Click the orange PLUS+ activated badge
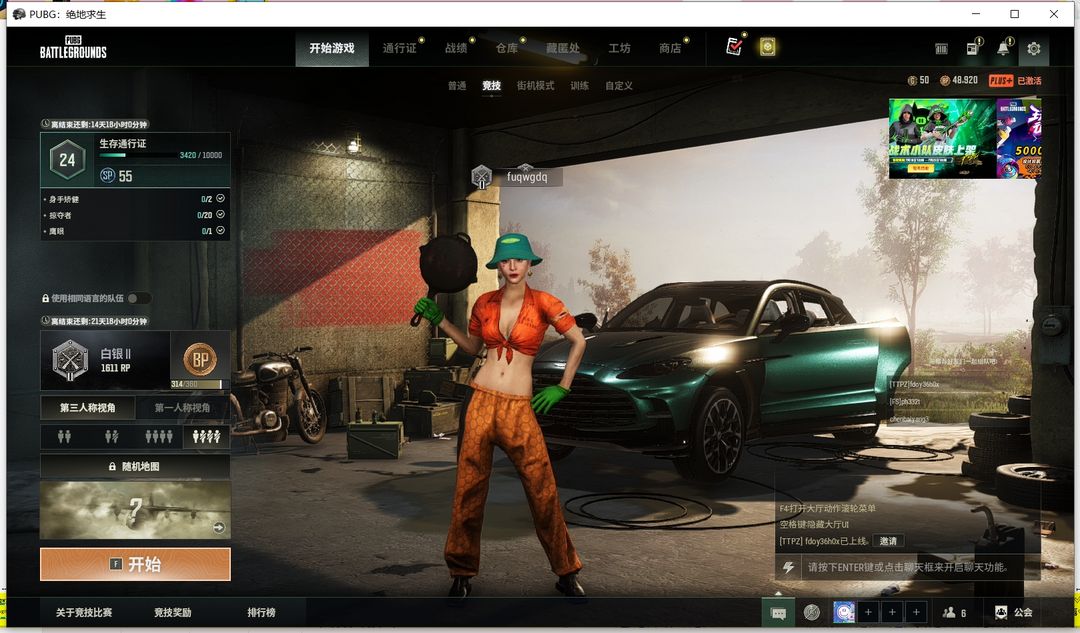Image resolution: width=1080 pixels, height=633 pixels. coord(1001,81)
